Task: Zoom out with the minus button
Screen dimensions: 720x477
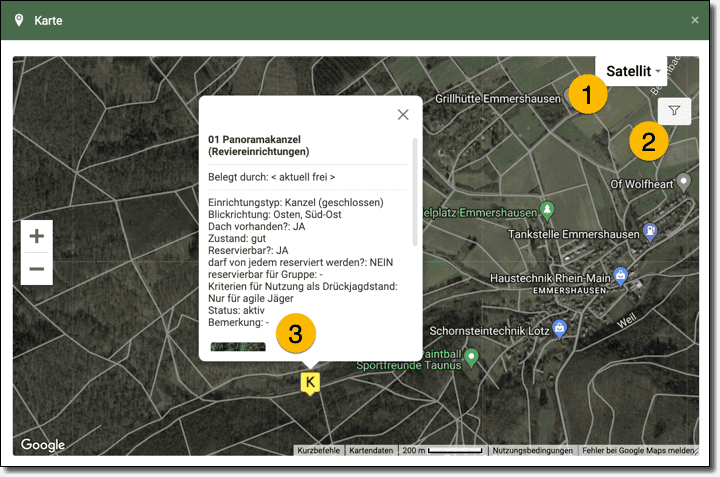Action: (x=37, y=269)
